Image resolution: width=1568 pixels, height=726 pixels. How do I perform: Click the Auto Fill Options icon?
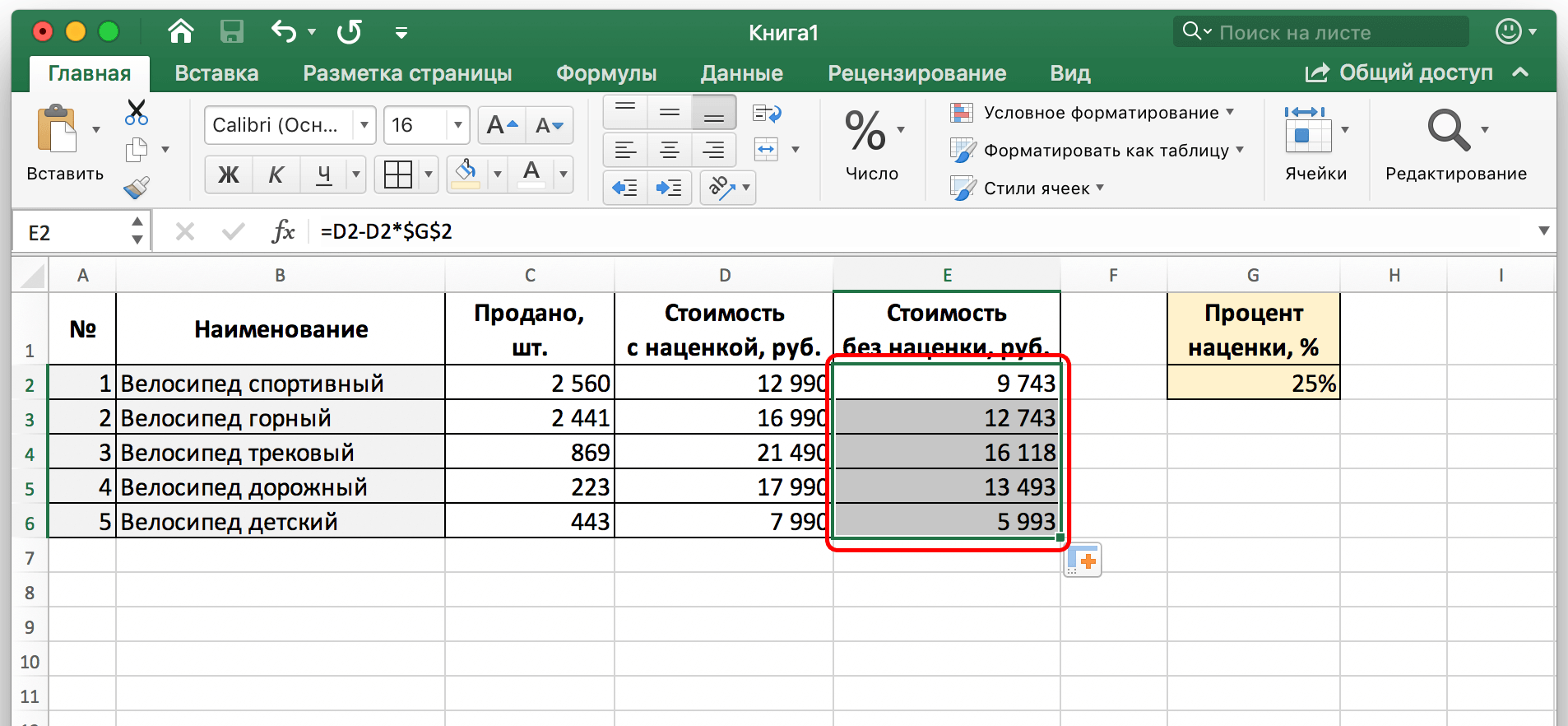point(1082,560)
